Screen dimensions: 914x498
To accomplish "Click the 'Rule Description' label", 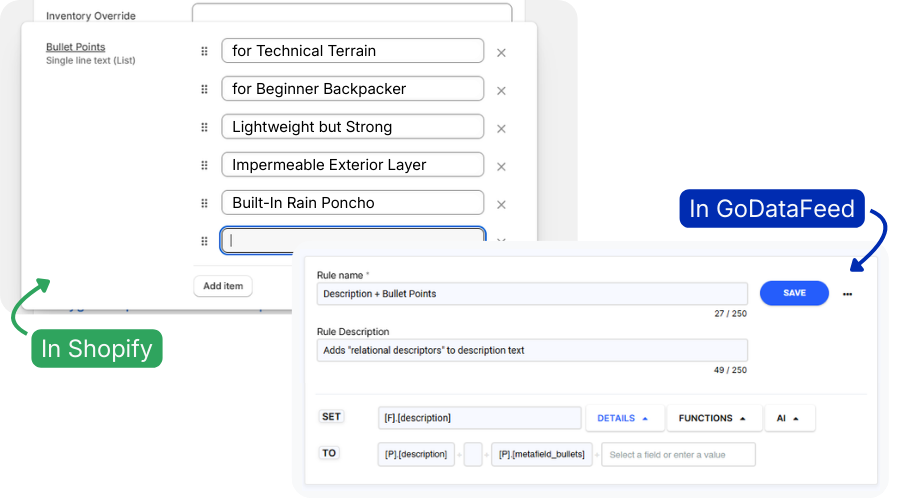I will (x=353, y=331).
